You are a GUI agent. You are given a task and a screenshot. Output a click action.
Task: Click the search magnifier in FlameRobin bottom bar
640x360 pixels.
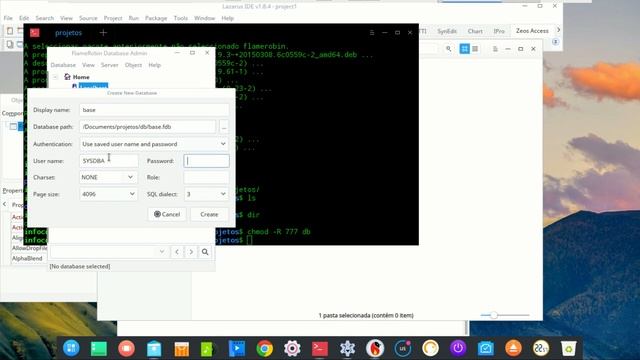(x=205, y=252)
